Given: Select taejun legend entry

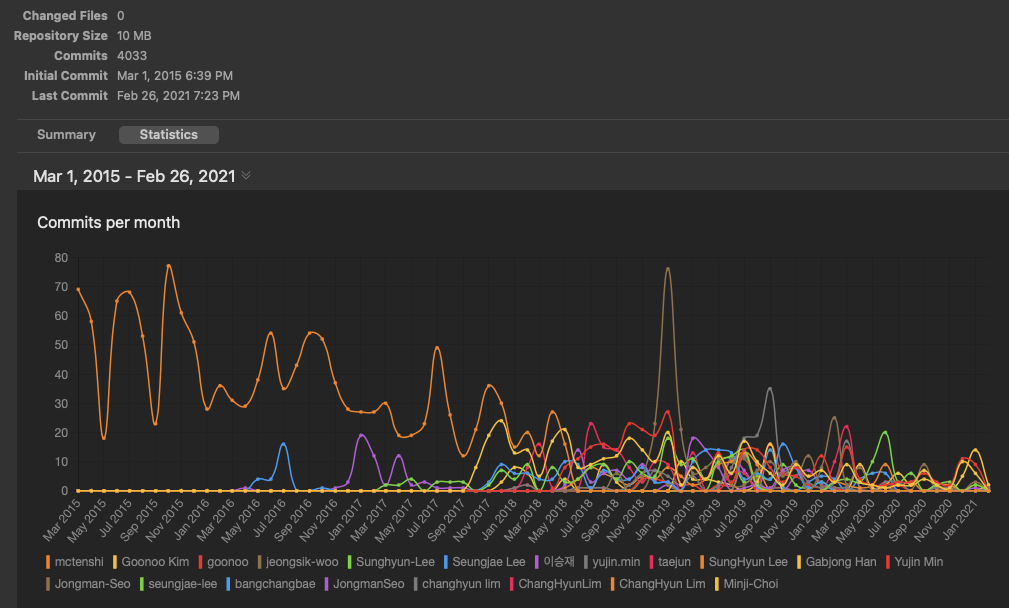Looking at the screenshot, I should tap(670, 562).
